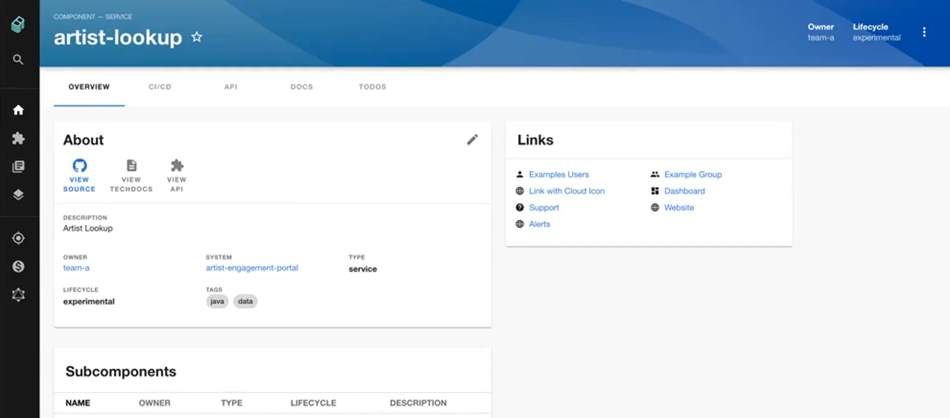Click globe icon beside Alerts
Image resolution: width=950 pixels, height=418 pixels.
point(519,224)
